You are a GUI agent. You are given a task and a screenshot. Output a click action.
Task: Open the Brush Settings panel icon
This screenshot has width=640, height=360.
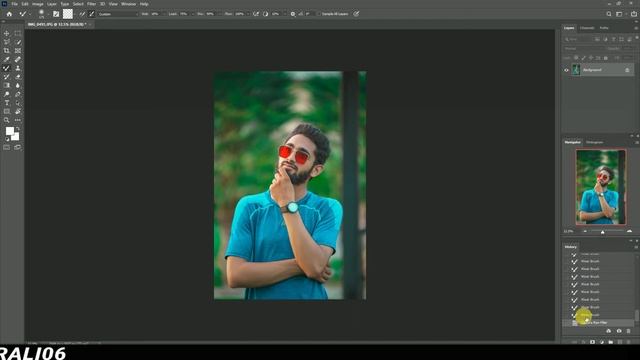(x=56, y=14)
